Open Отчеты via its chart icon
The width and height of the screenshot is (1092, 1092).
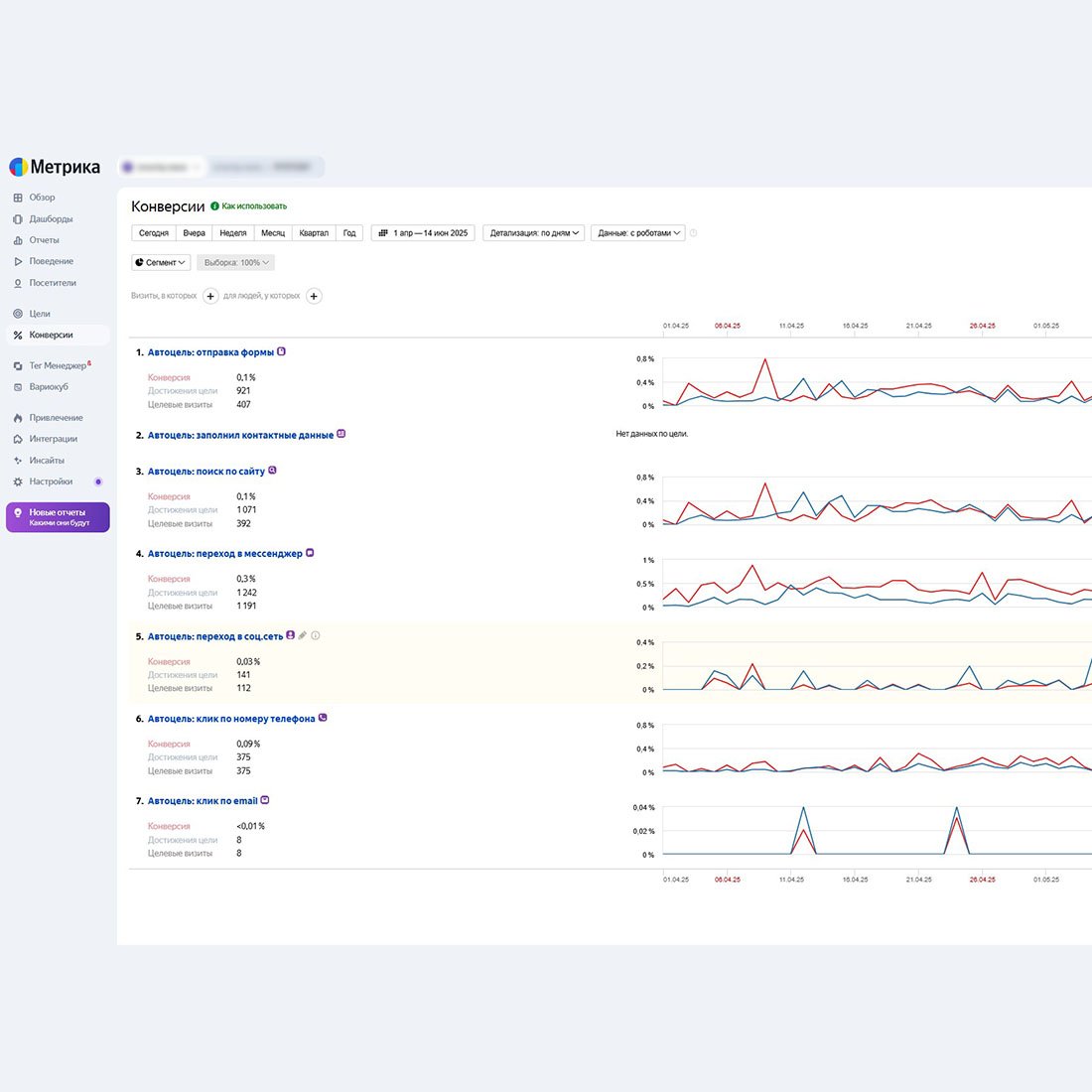18,240
